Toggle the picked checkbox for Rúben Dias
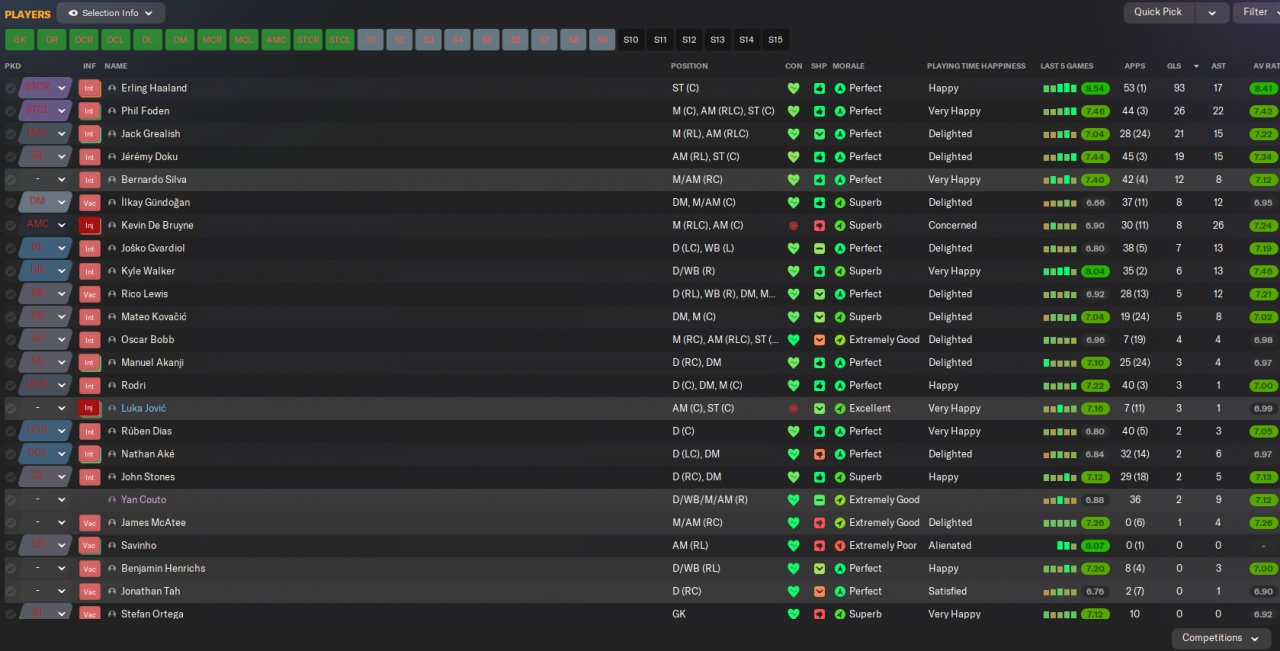The image size is (1280, 651). [x=10, y=431]
